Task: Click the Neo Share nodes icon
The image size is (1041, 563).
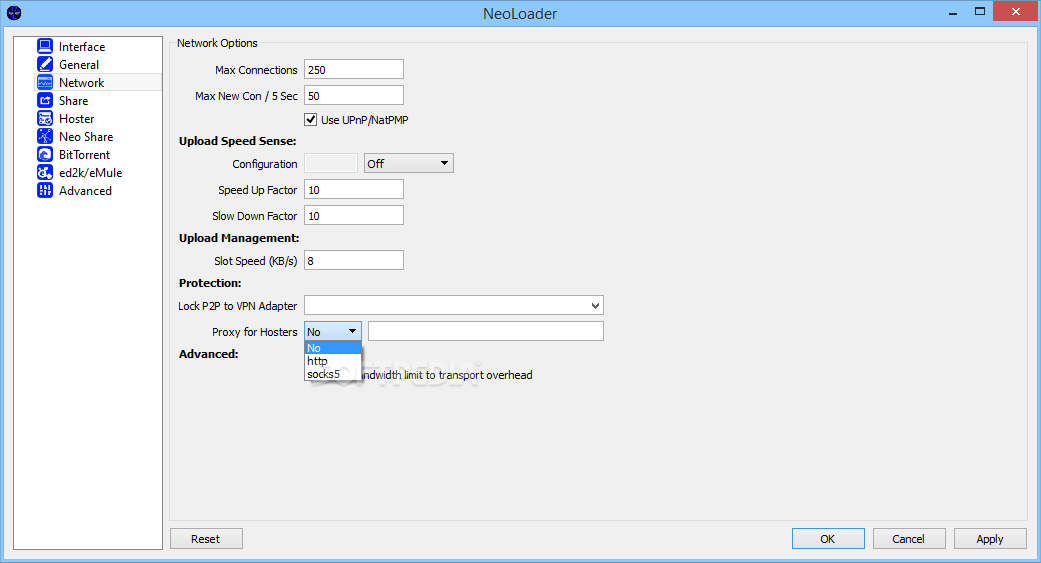Action: [x=45, y=136]
